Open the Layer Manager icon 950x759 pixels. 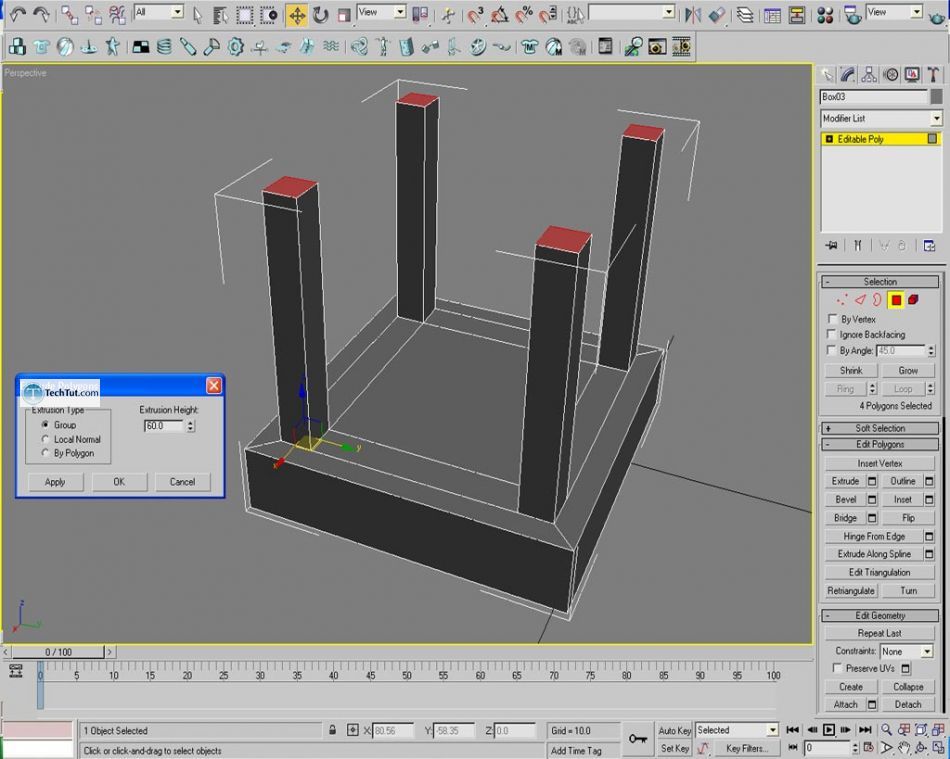pos(745,15)
